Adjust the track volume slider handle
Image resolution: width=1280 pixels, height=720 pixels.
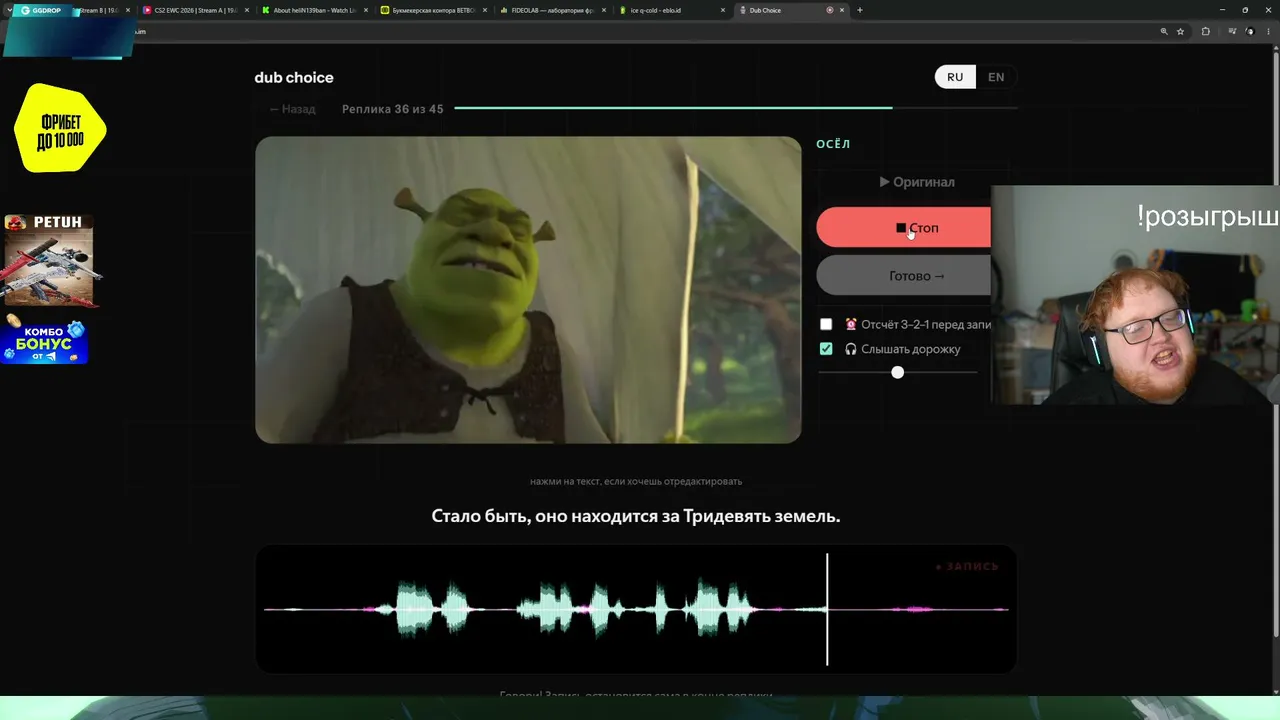point(897,372)
